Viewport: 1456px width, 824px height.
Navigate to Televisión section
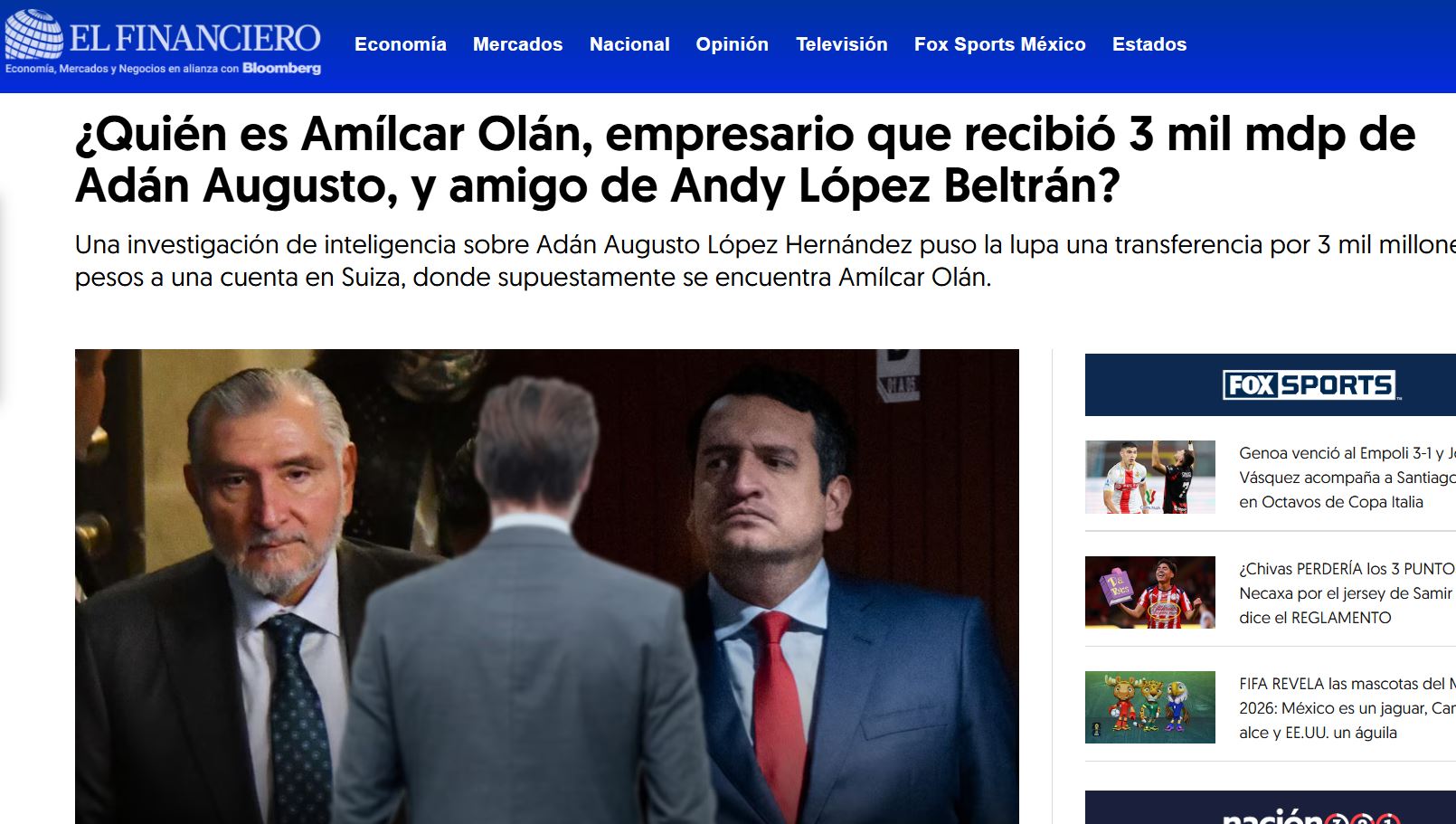click(x=841, y=44)
